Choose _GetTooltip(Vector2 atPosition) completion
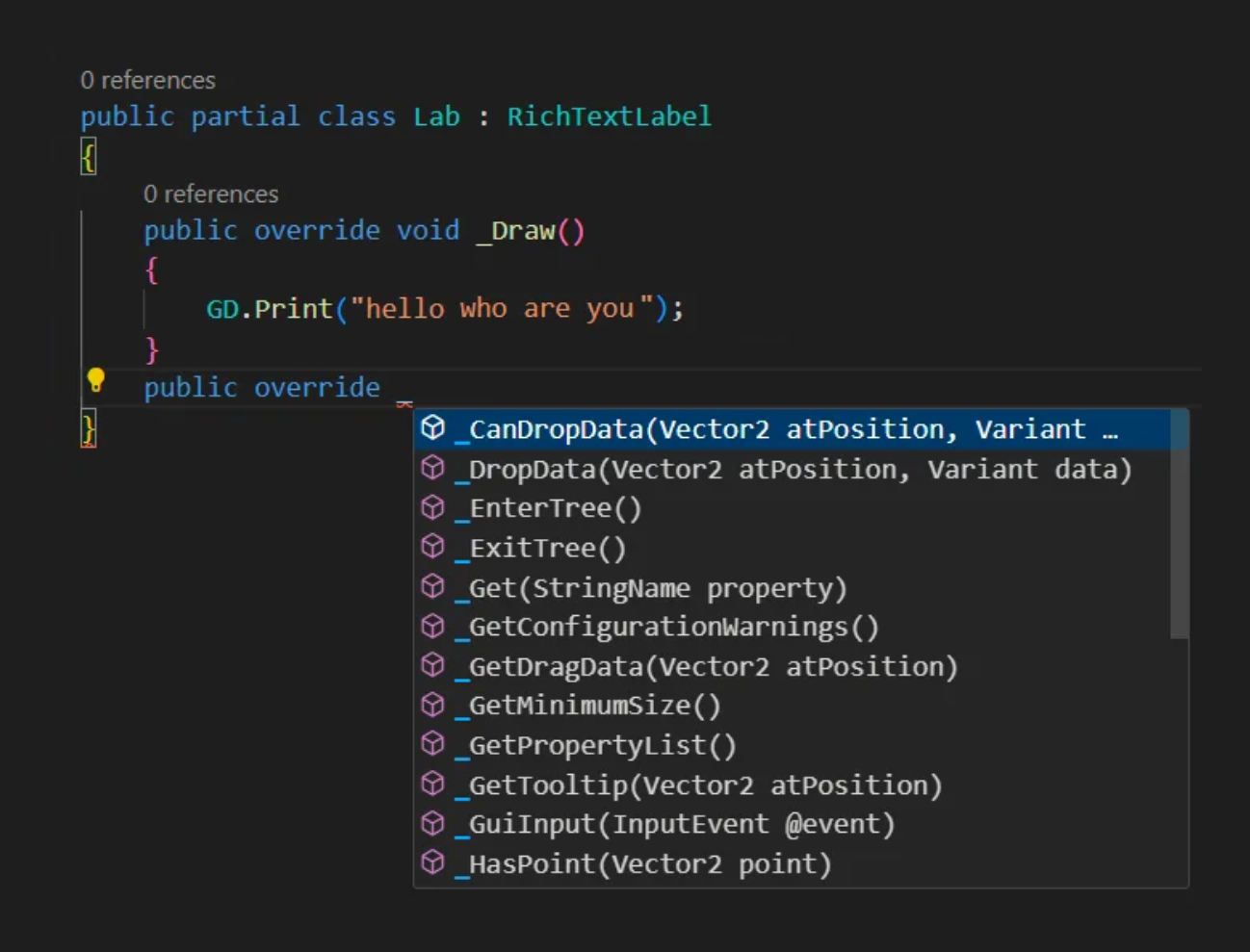Image resolution: width=1250 pixels, height=952 pixels. coord(793,785)
